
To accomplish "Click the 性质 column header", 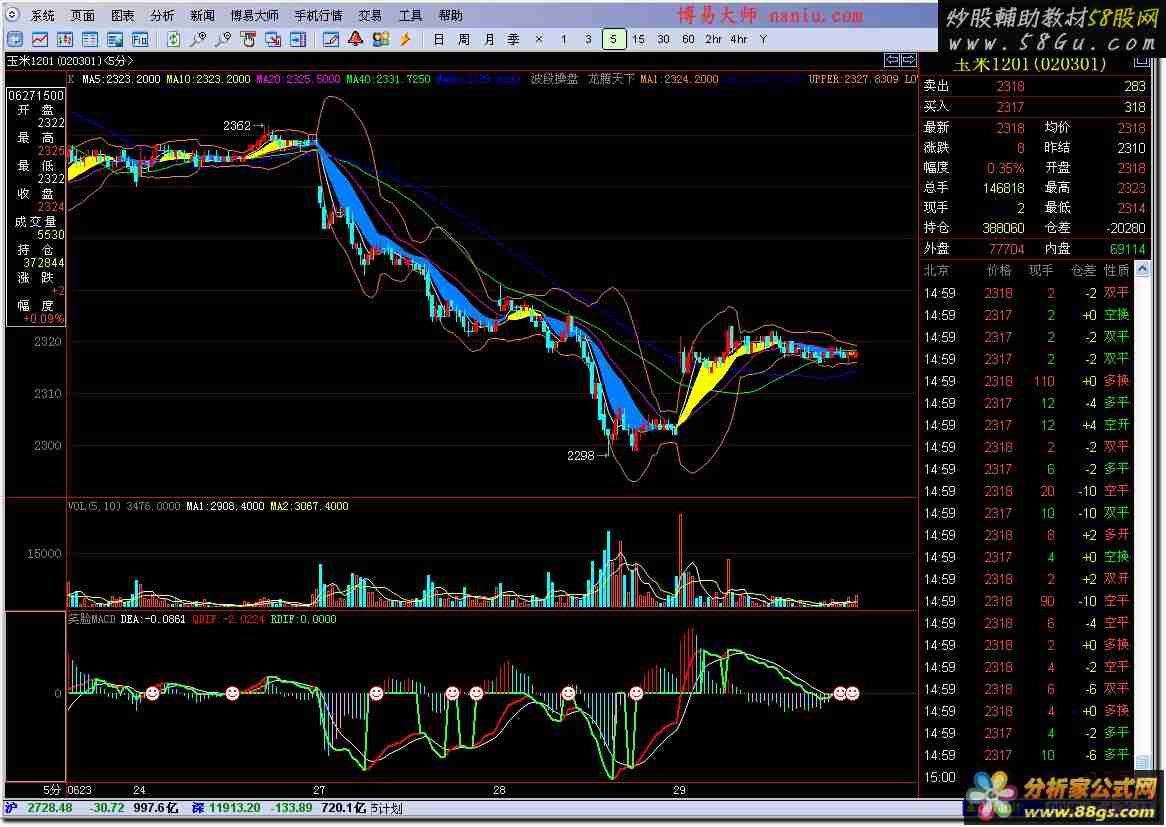I will point(1117,270).
